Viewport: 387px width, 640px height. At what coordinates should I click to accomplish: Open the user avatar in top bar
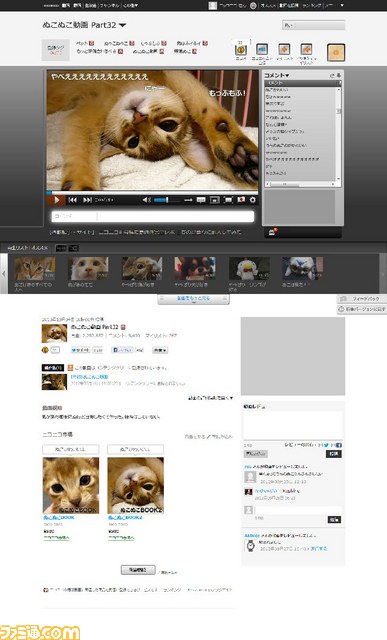point(212,5)
